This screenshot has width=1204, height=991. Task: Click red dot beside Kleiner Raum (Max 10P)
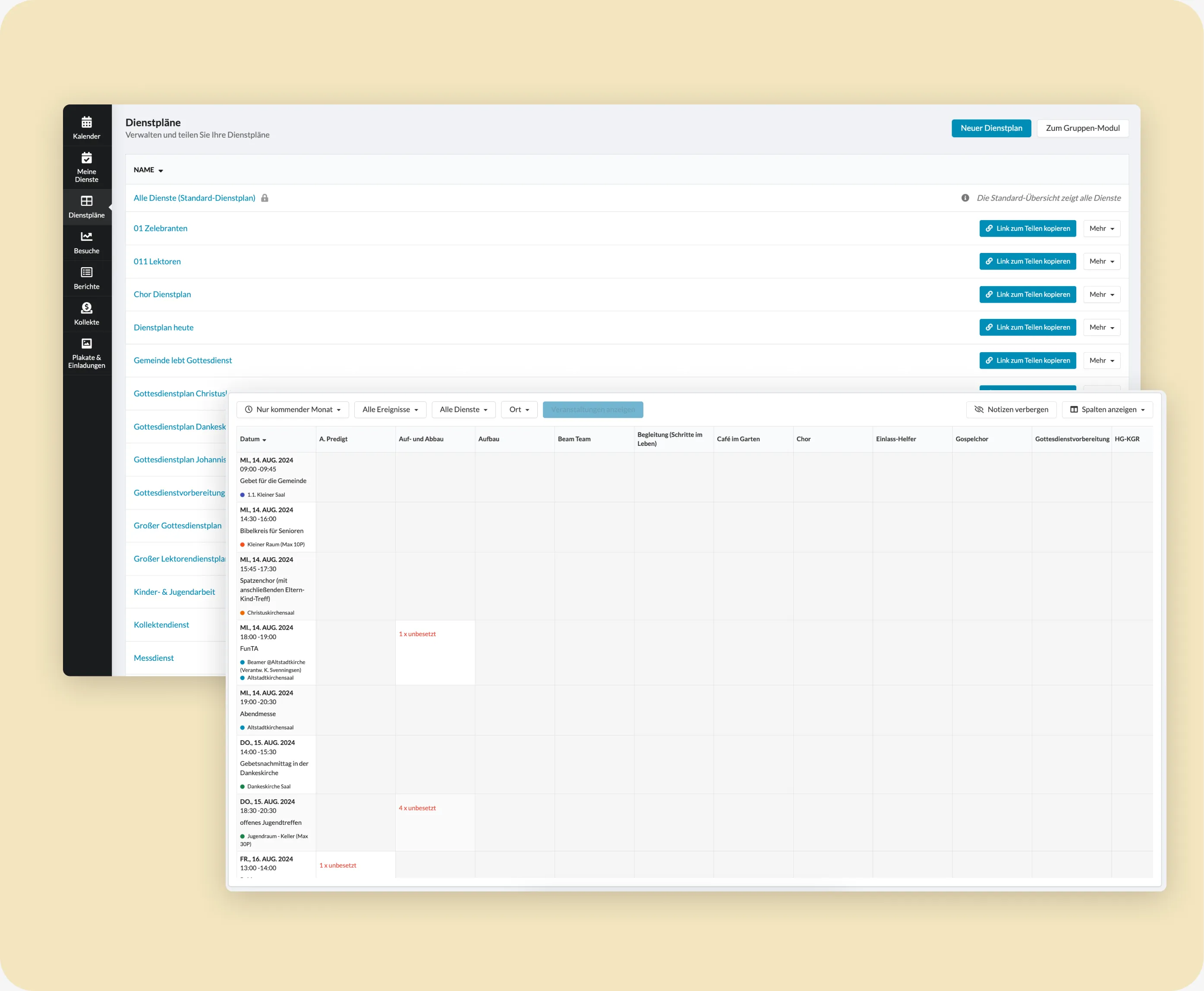tap(243, 545)
